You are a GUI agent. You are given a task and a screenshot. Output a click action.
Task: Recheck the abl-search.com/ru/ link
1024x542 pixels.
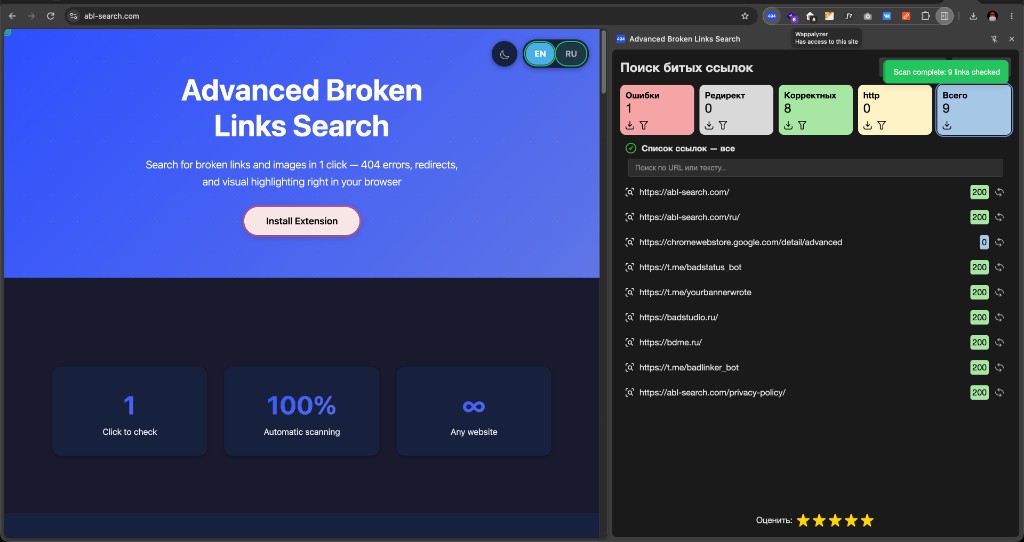(x=999, y=217)
